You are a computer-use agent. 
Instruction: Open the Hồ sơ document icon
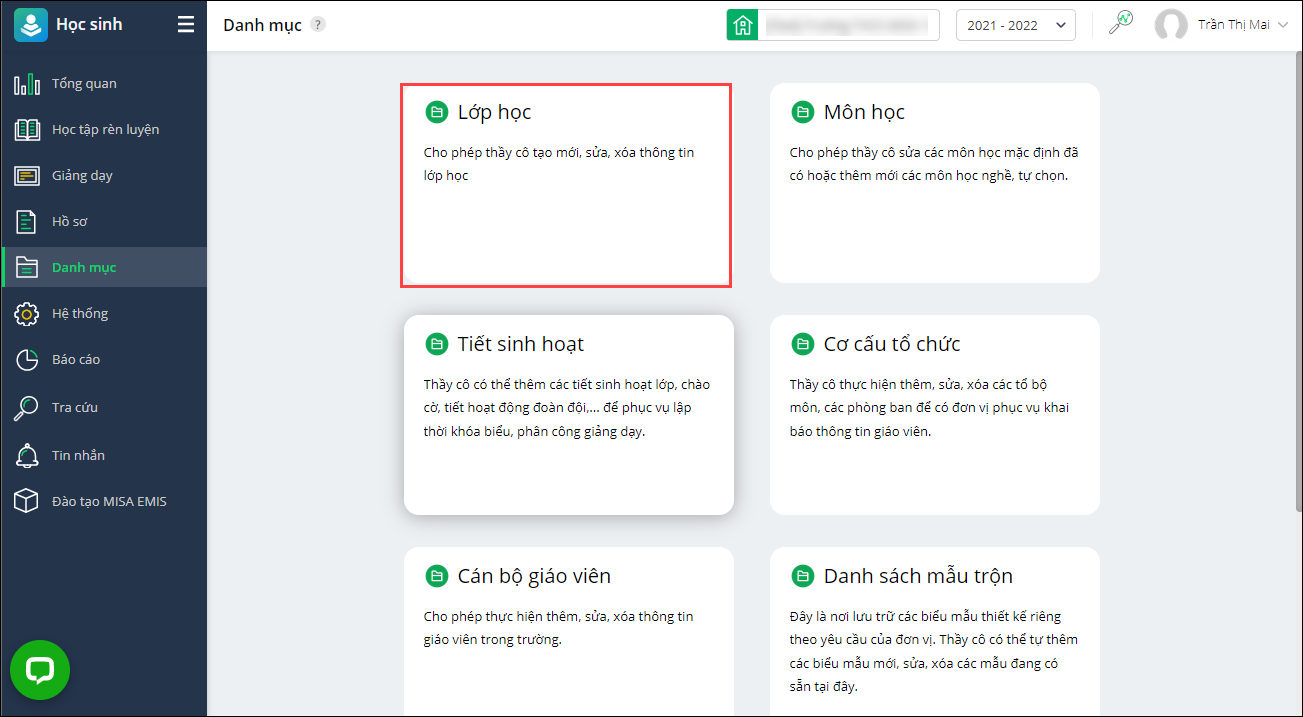[x=27, y=222]
